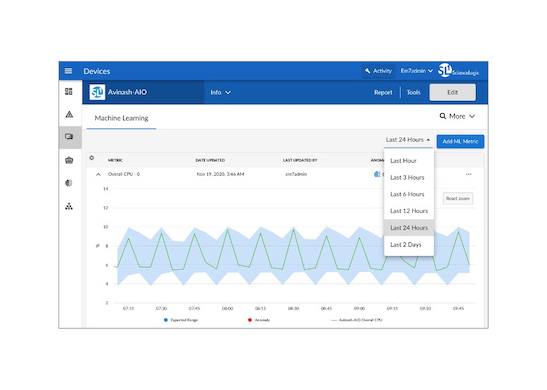Open the Tools link
Screen dimensions: 547x390
point(413,92)
